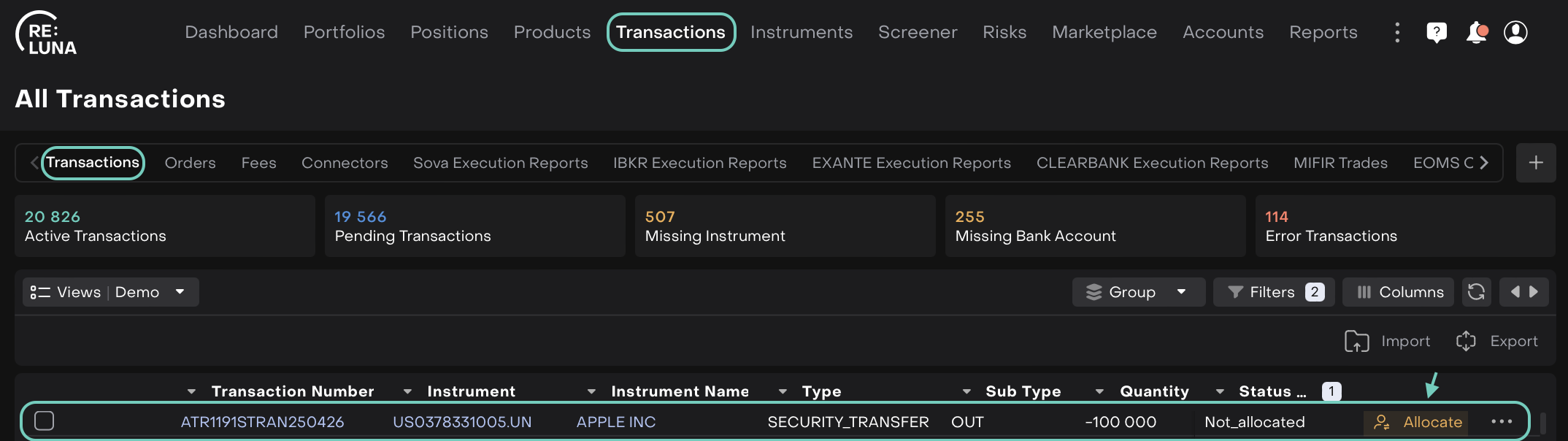Click the Error Transactions summary card
Image resolution: width=1568 pixels, height=441 pixels.
tap(1404, 226)
